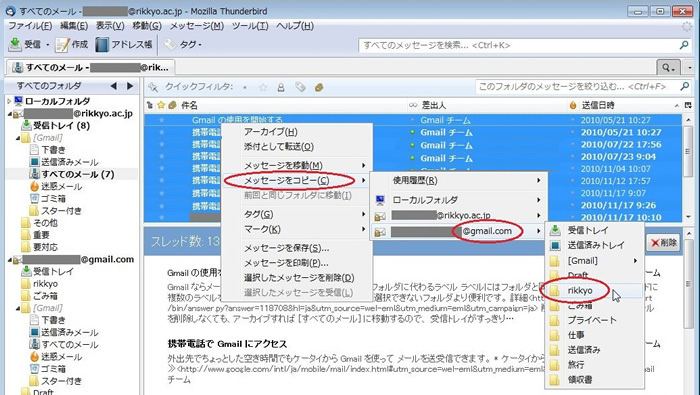Click the junk status column flame icon
The width and height of the screenshot is (700, 395).
[573, 105]
